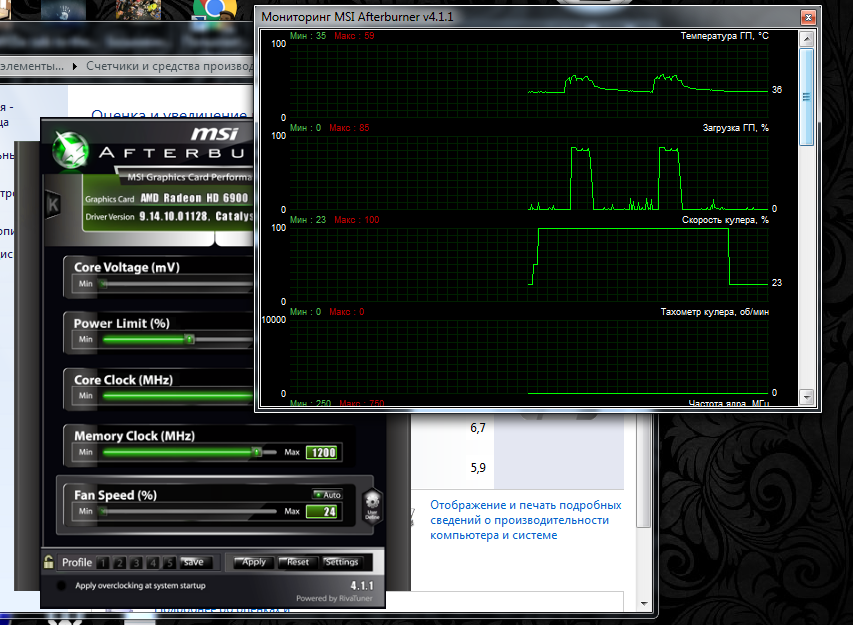The width and height of the screenshot is (853, 625).
Task: Click the monitoring window scrollbar thumb
Action: (x=807, y=97)
